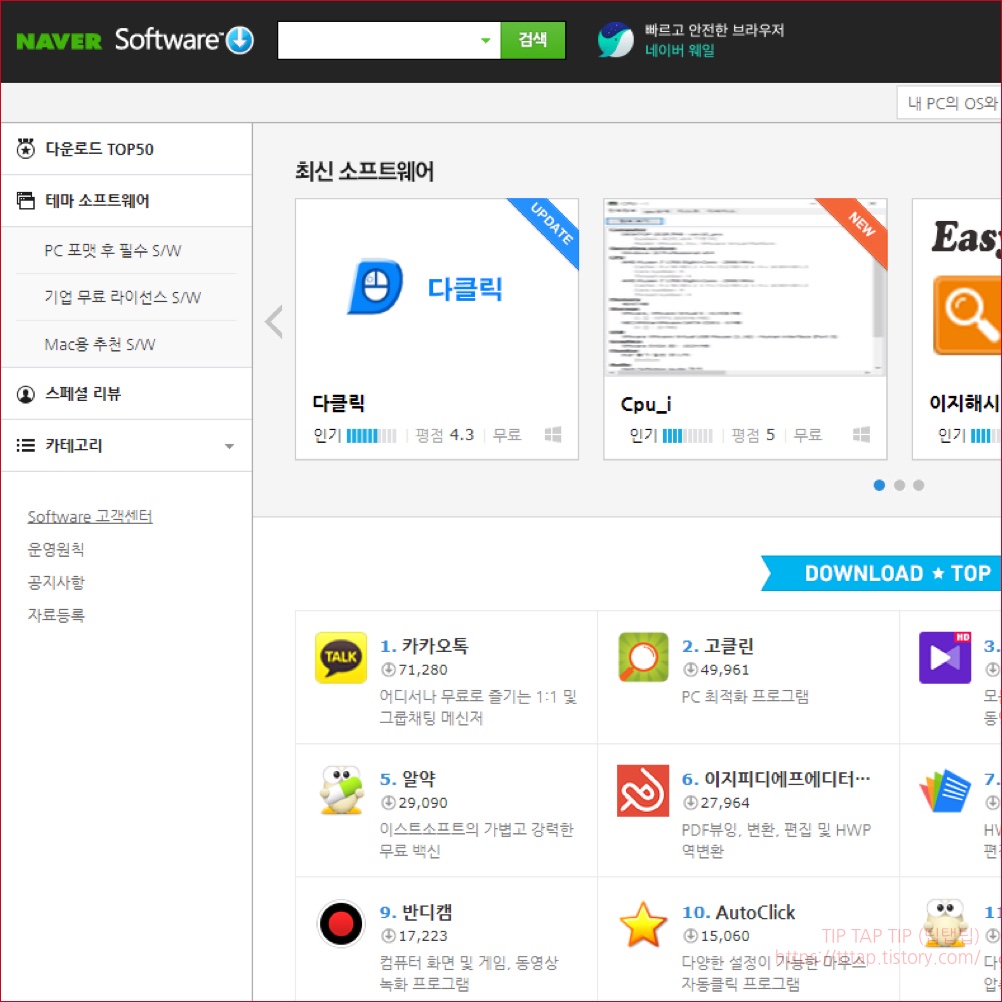Screen dimensions: 1002x1002
Task: Open 다운로드 TOP50 menu
Action: 127,149
